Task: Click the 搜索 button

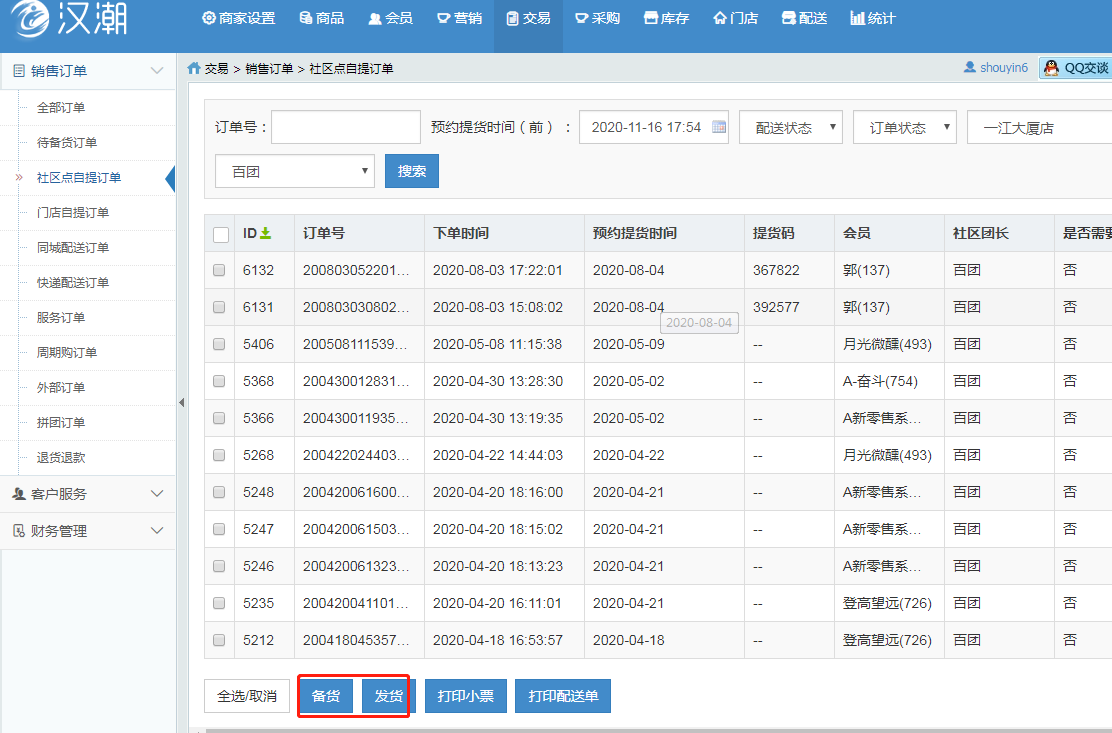Action: (411, 171)
